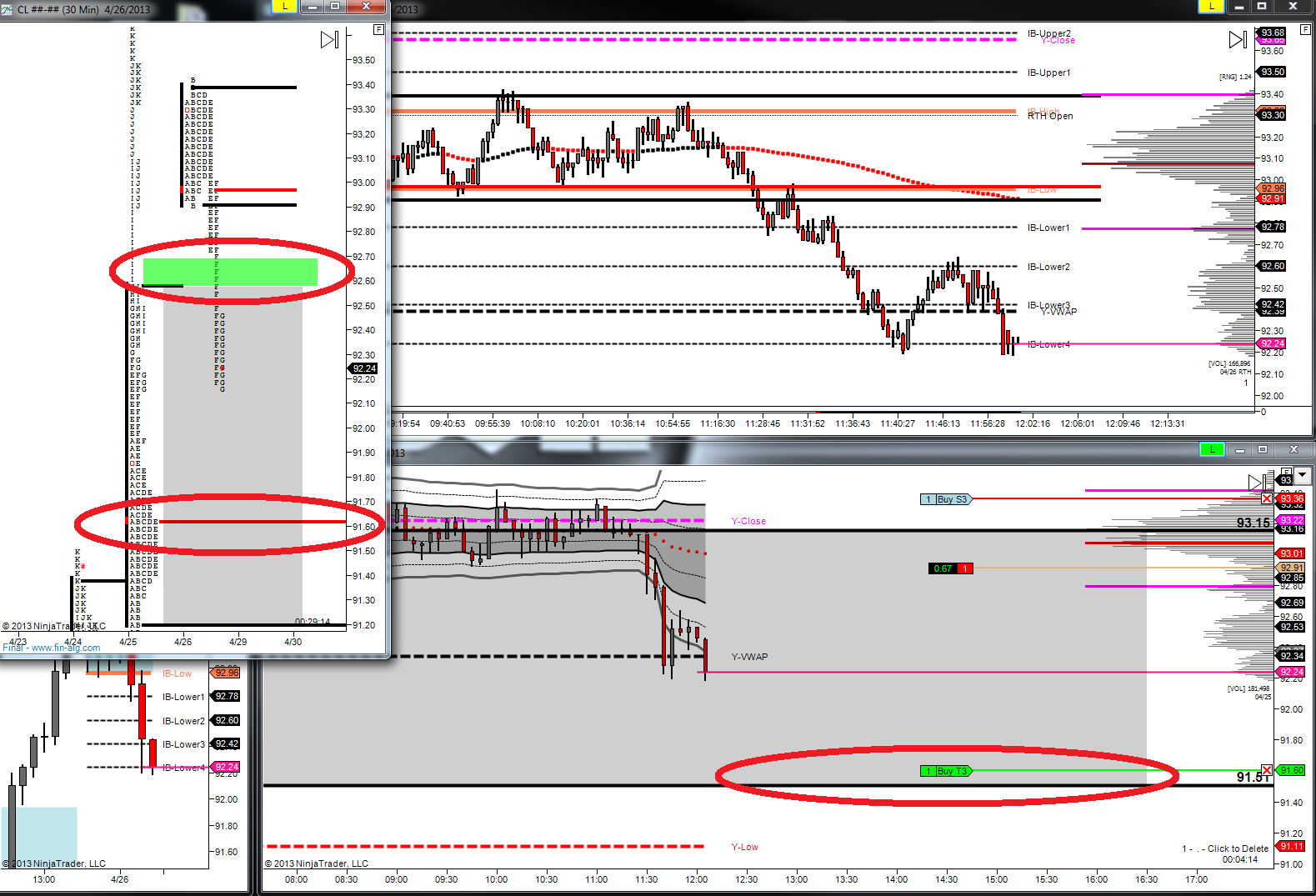Screen dimensions: 1316x896
Task: Click the pink 92.24 price marker in the bottom-left chart
Action: pyautogui.click(x=227, y=767)
